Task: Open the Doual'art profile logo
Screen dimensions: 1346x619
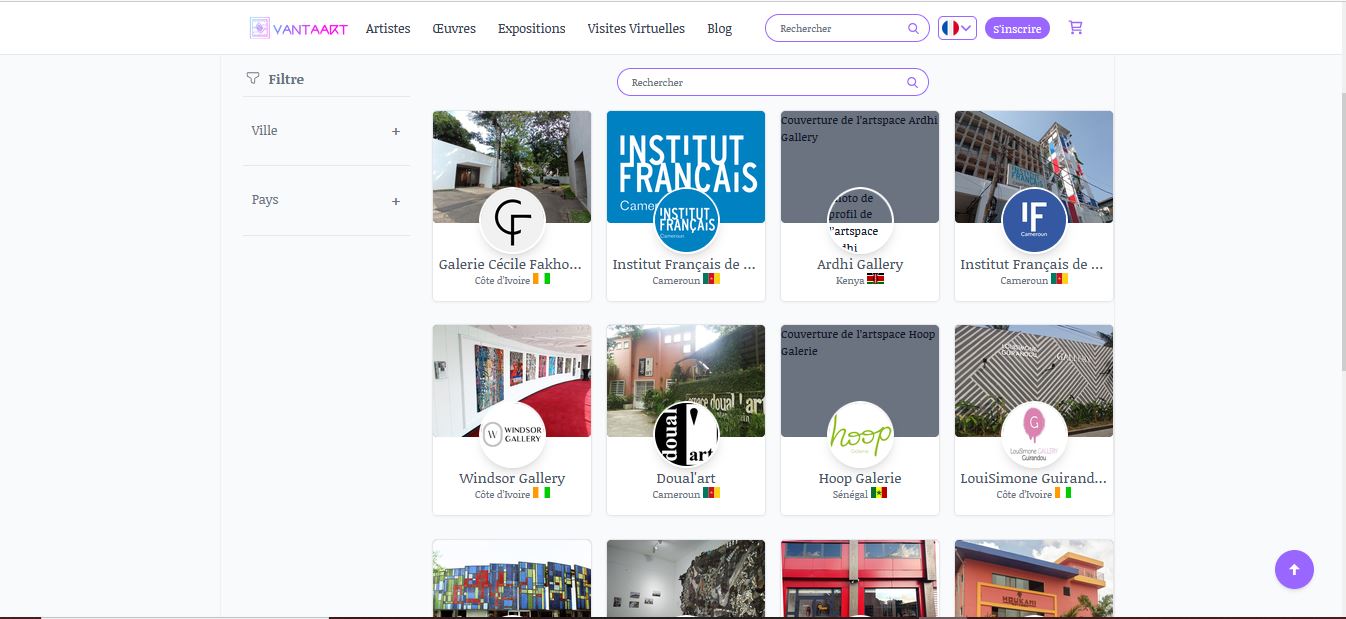Action: (x=686, y=434)
